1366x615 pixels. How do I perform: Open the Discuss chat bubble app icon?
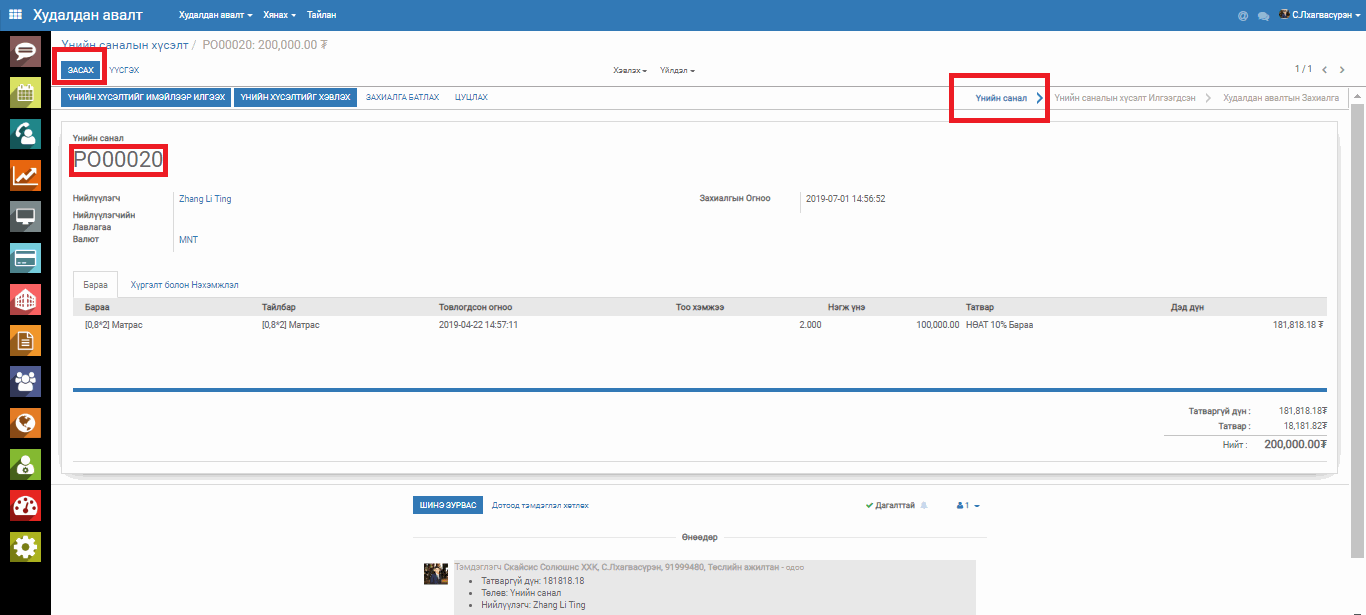[25, 50]
